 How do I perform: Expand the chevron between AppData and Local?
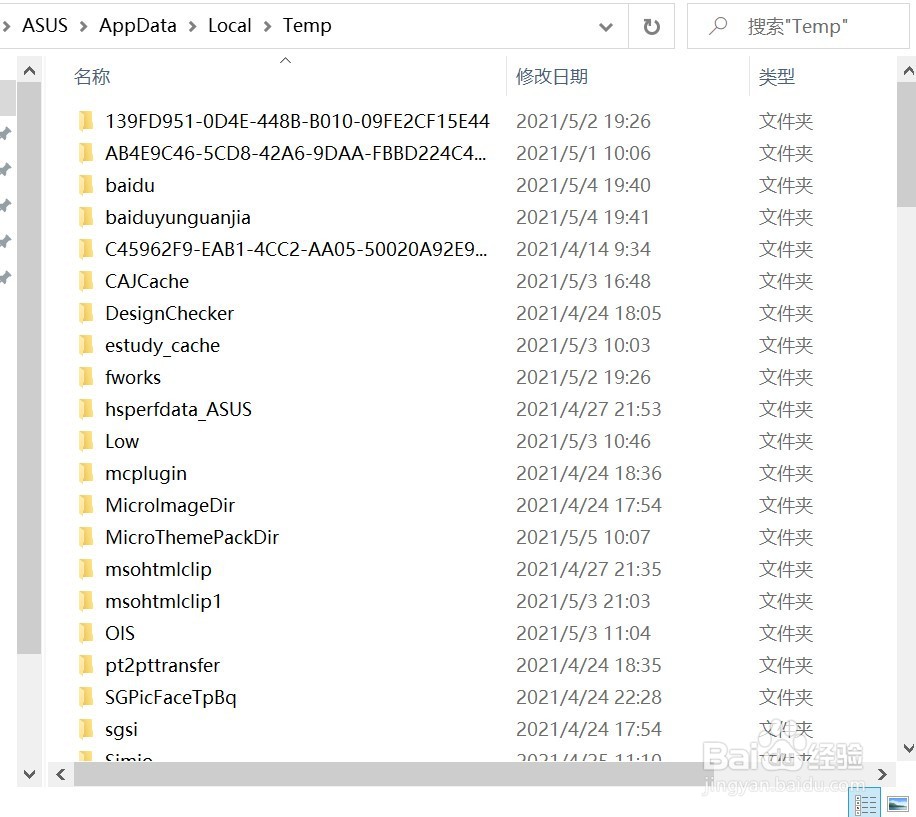pos(192,26)
